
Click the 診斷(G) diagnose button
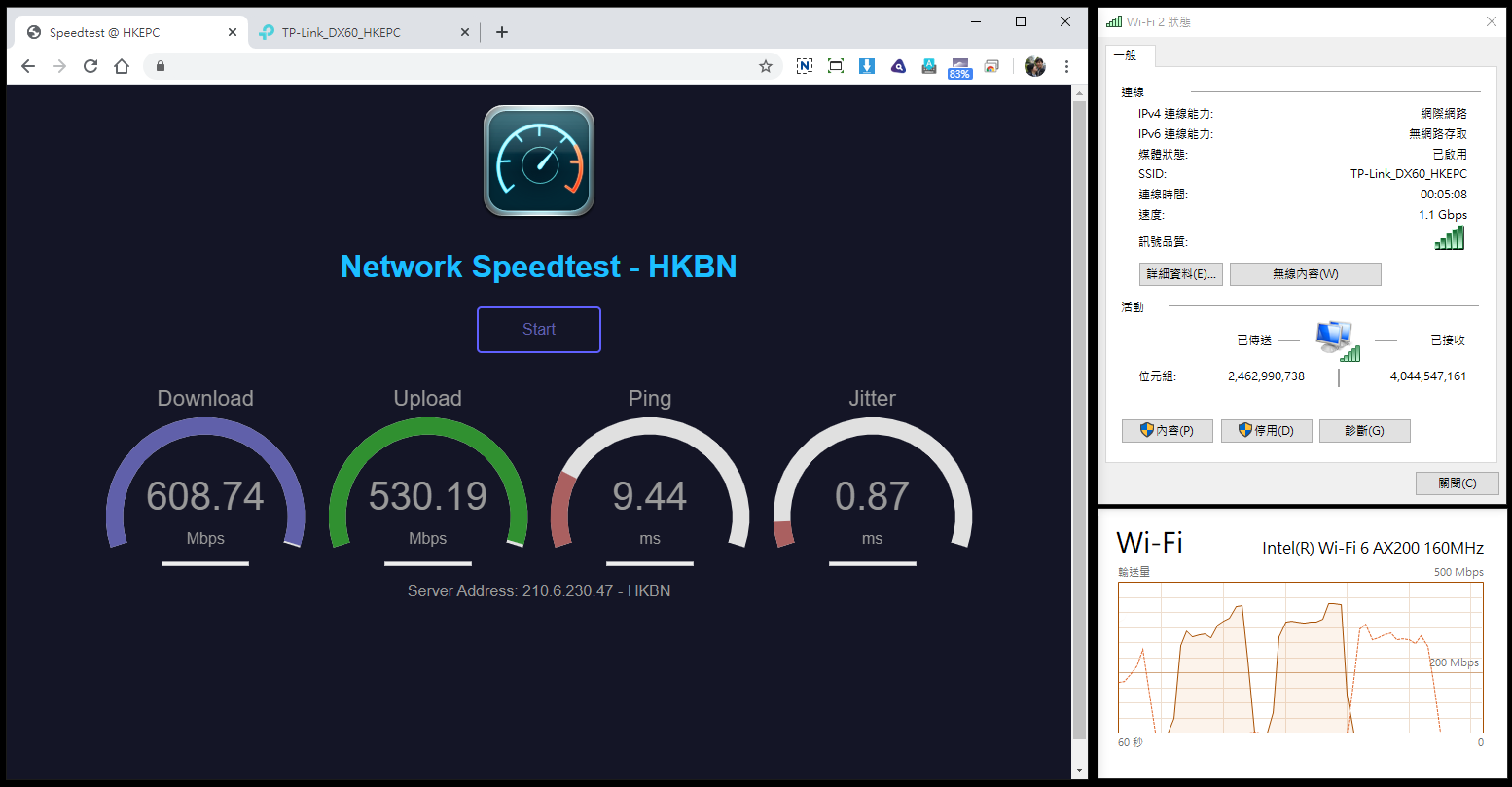(1365, 431)
